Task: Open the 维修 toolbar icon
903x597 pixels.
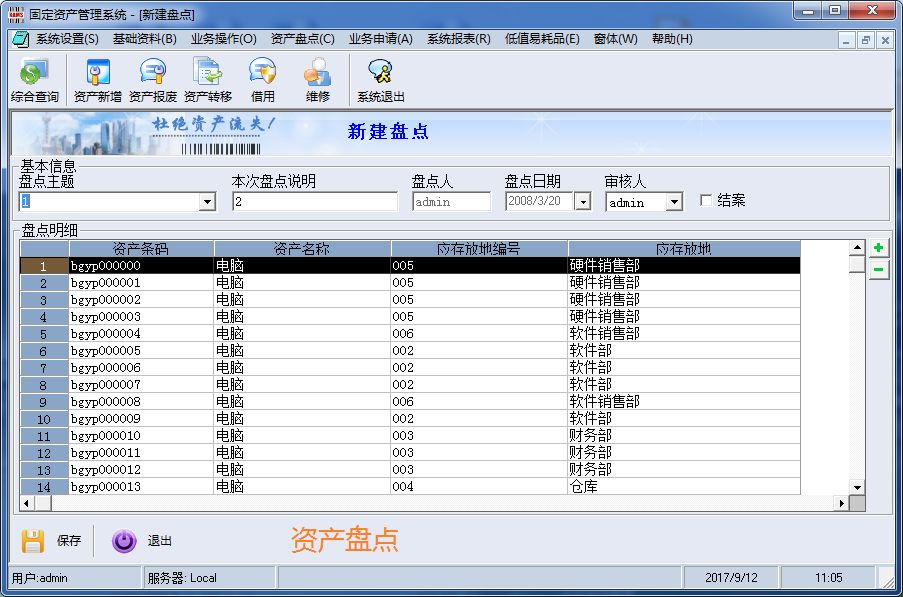Action: 317,80
